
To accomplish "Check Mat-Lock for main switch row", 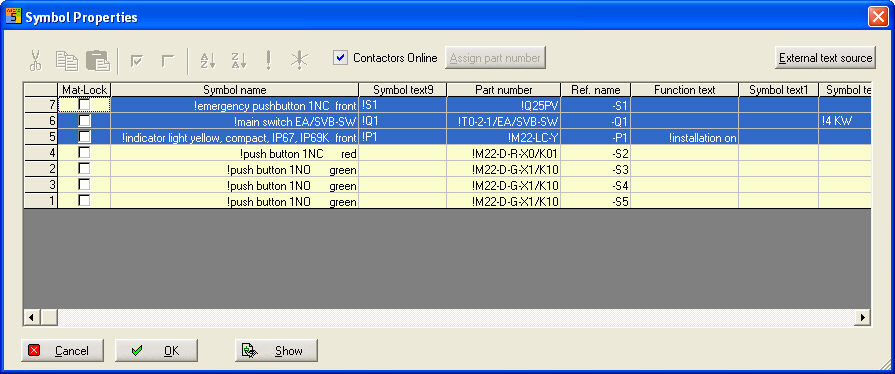I will click(84, 120).
